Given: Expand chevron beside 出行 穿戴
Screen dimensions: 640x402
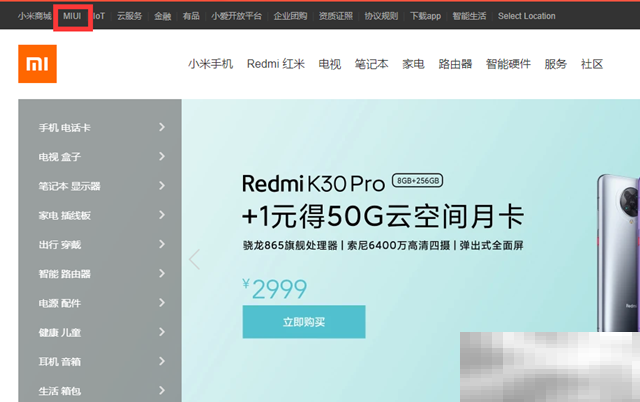Looking at the screenshot, I should click(x=162, y=244).
